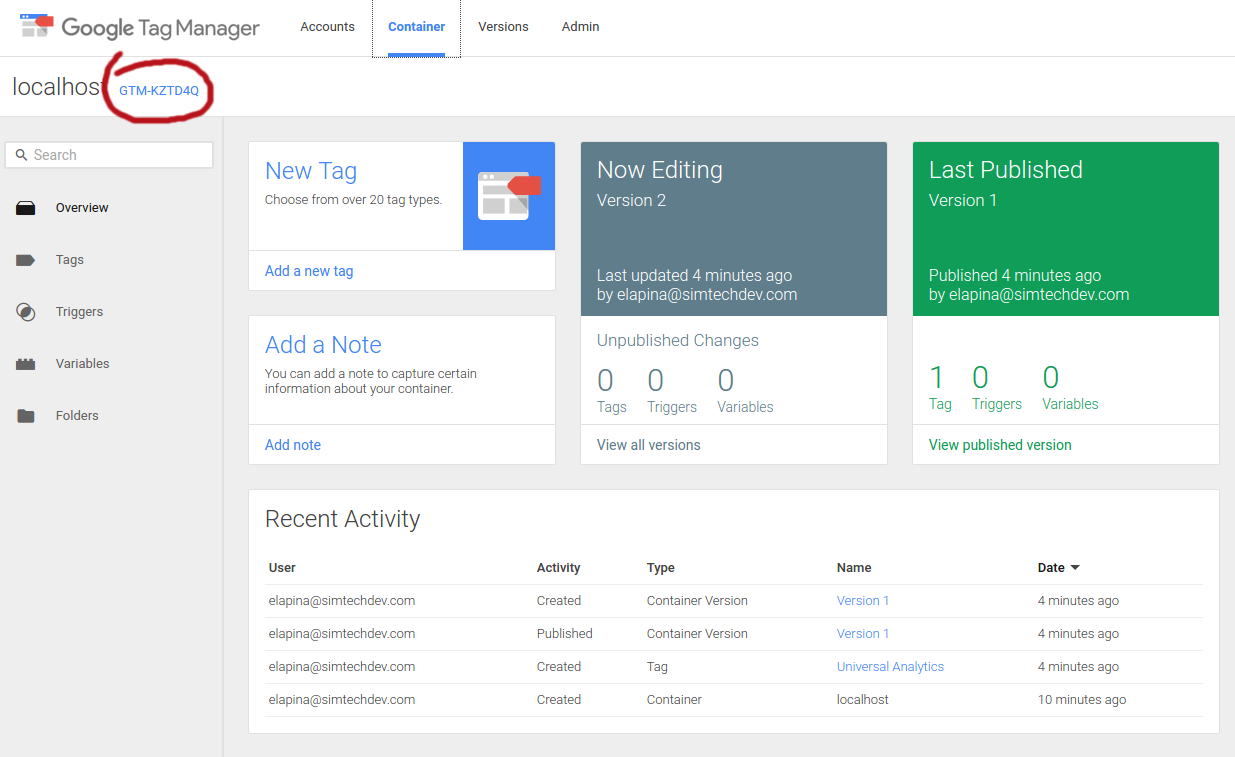Go to the Versions tab
This screenshot has height=757, width=1235.
coord(503,27)
